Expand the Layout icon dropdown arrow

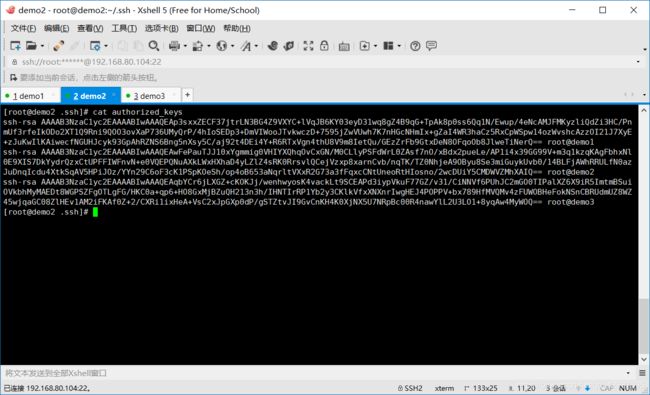pyautogui.click(x=399, y=46)
